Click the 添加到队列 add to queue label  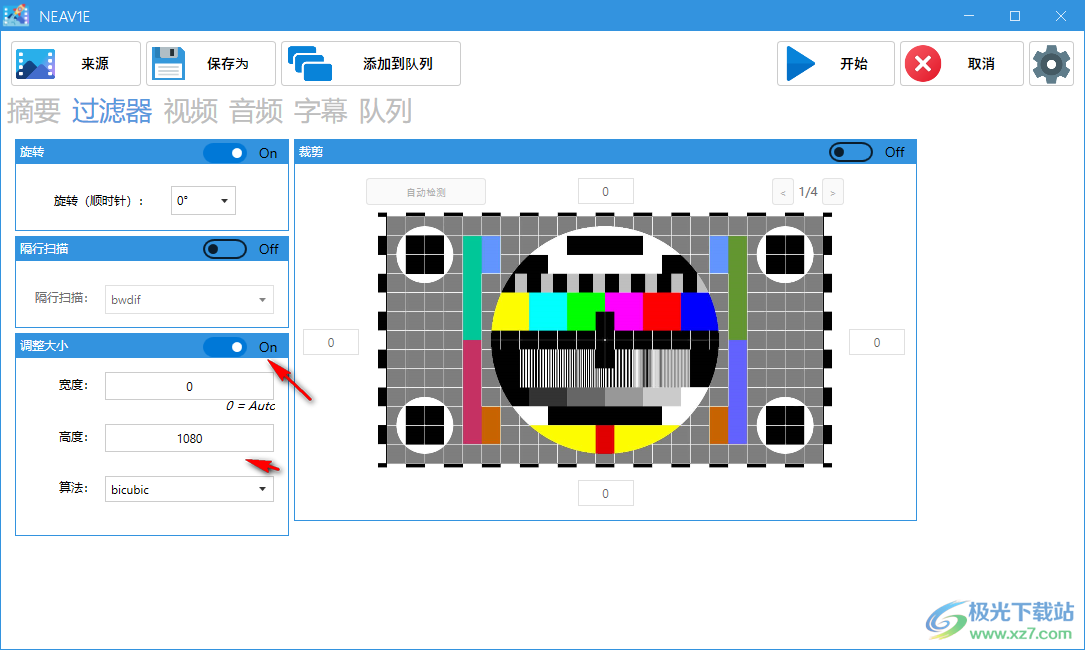[398, 64]
